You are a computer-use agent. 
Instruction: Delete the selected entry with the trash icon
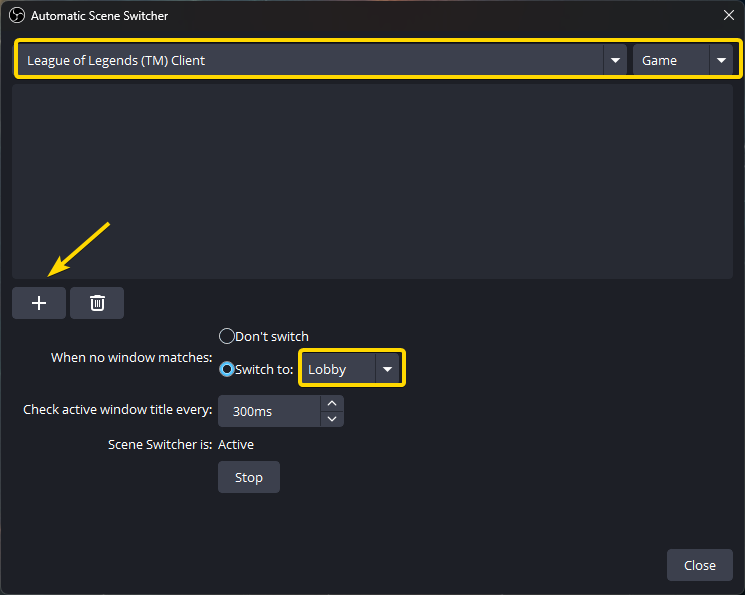click(97, 303)
